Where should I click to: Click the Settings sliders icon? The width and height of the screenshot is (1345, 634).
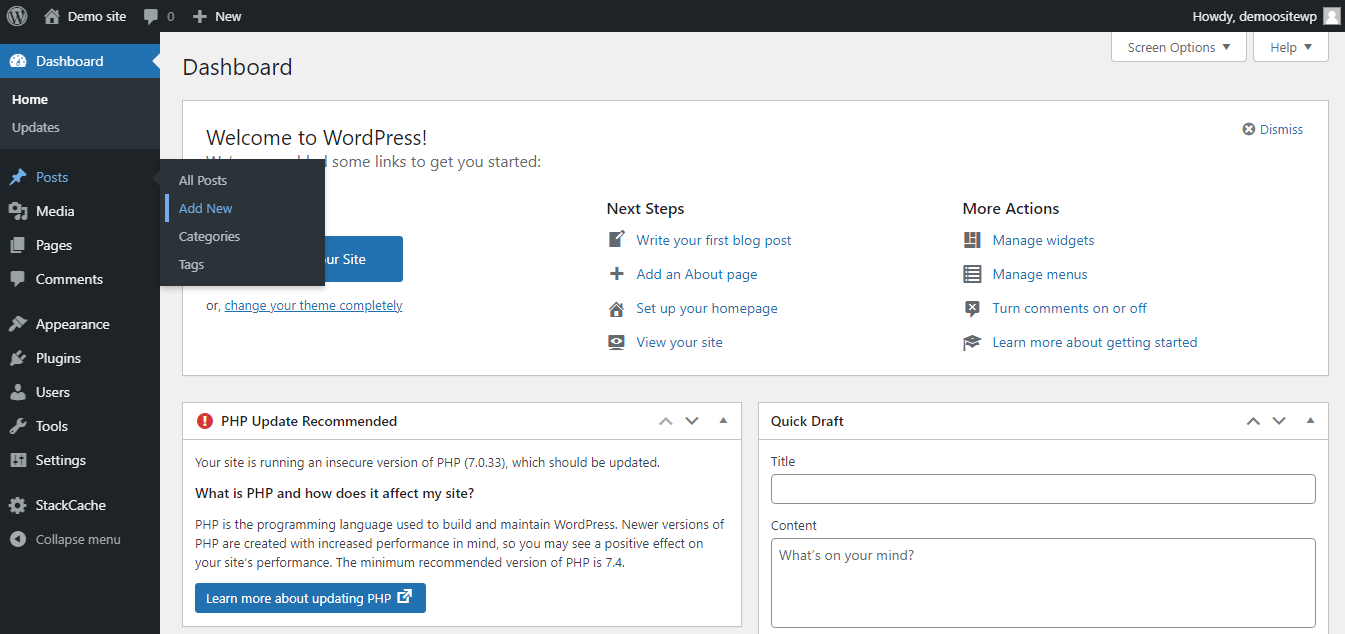coord(18,460)
